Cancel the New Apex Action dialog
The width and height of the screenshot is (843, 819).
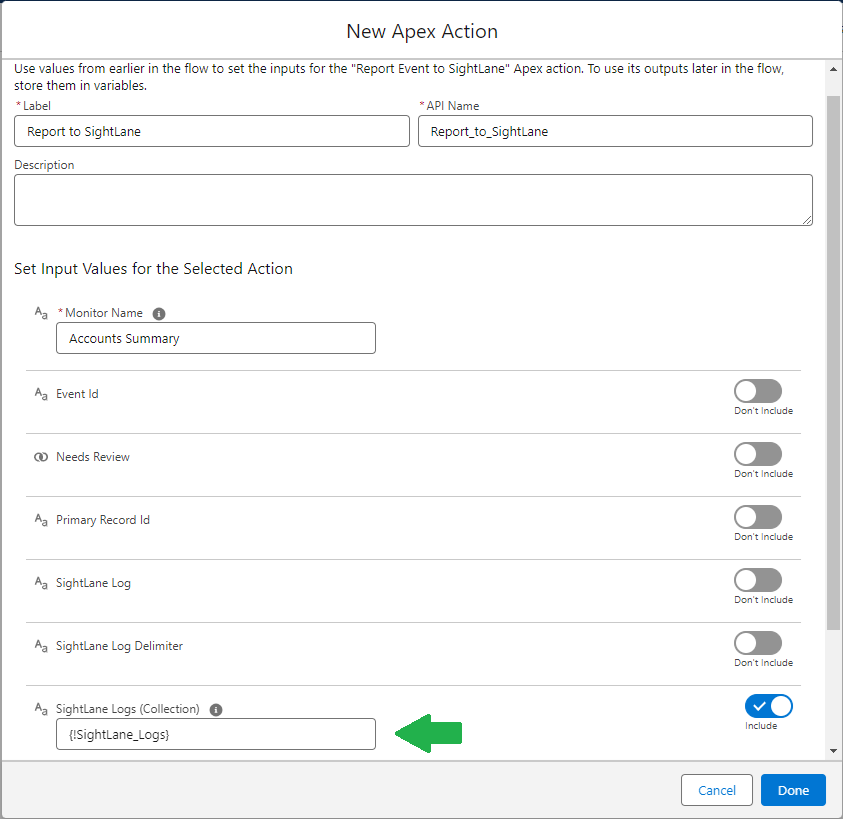pos(717,790)
